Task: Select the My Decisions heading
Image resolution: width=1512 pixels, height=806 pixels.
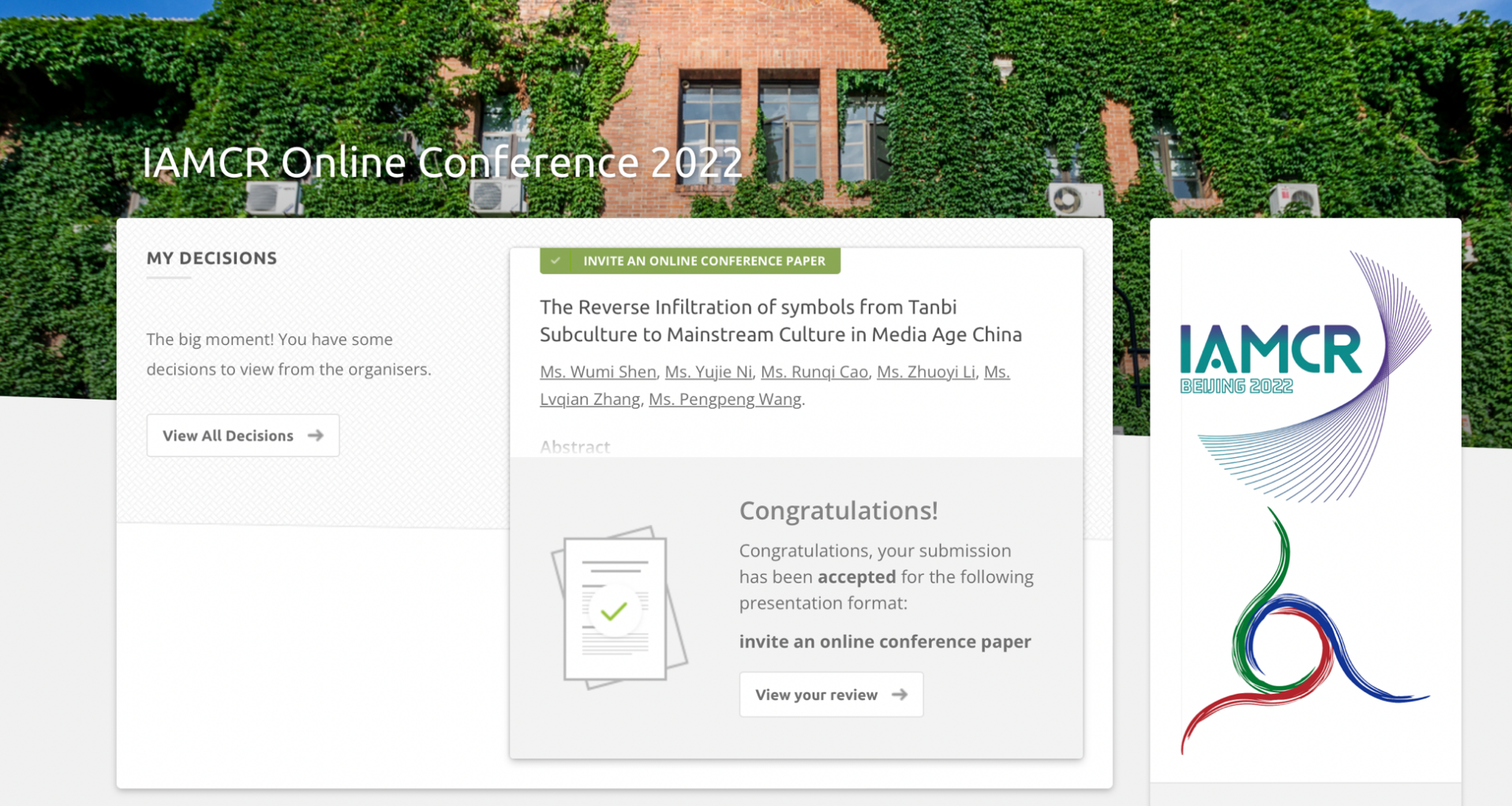Action: [211, 258]
